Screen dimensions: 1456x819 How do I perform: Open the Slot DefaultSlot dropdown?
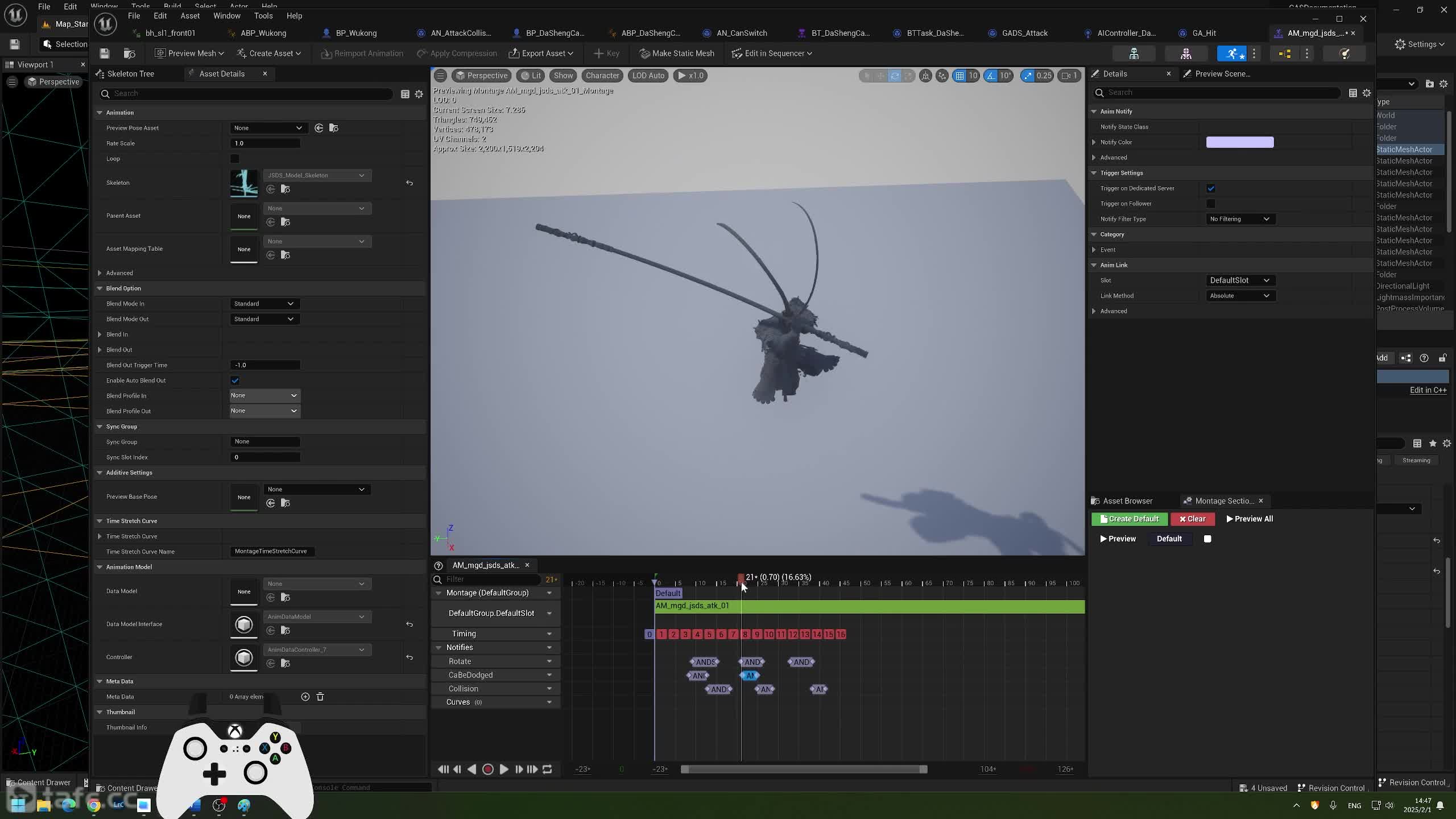[1240, 280]
